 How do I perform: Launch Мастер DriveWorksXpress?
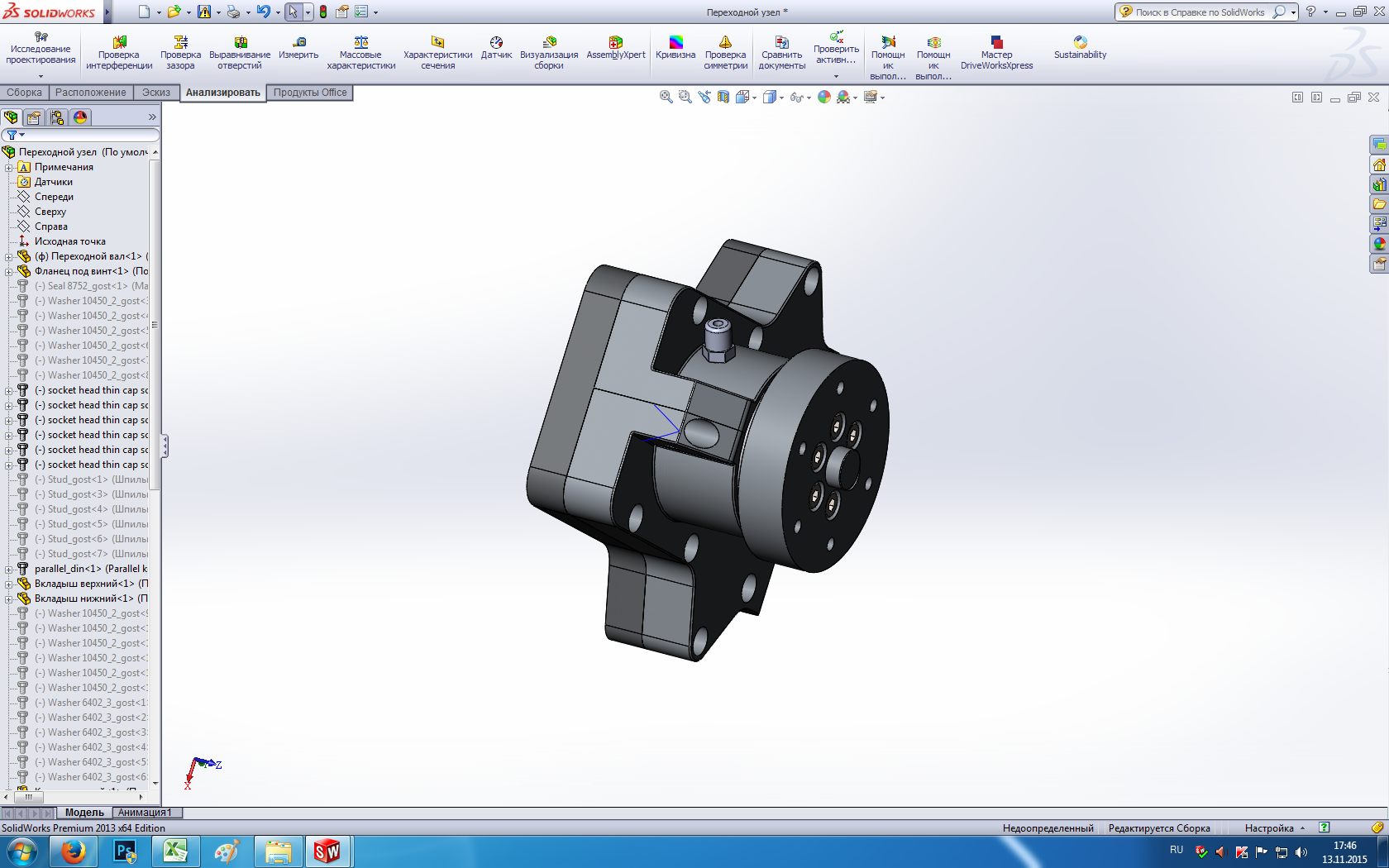(997, 54)
